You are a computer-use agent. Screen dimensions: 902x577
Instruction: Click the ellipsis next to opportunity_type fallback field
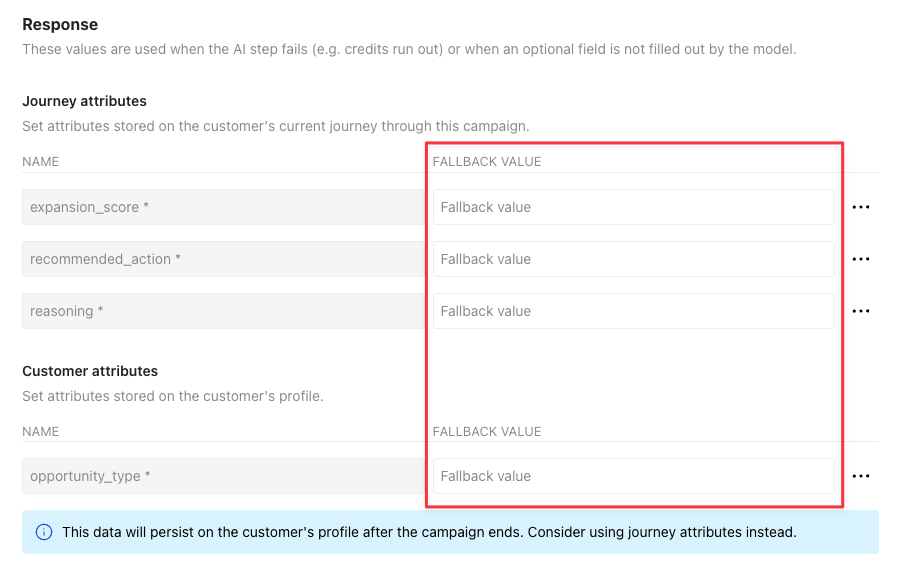click(861, 476)
